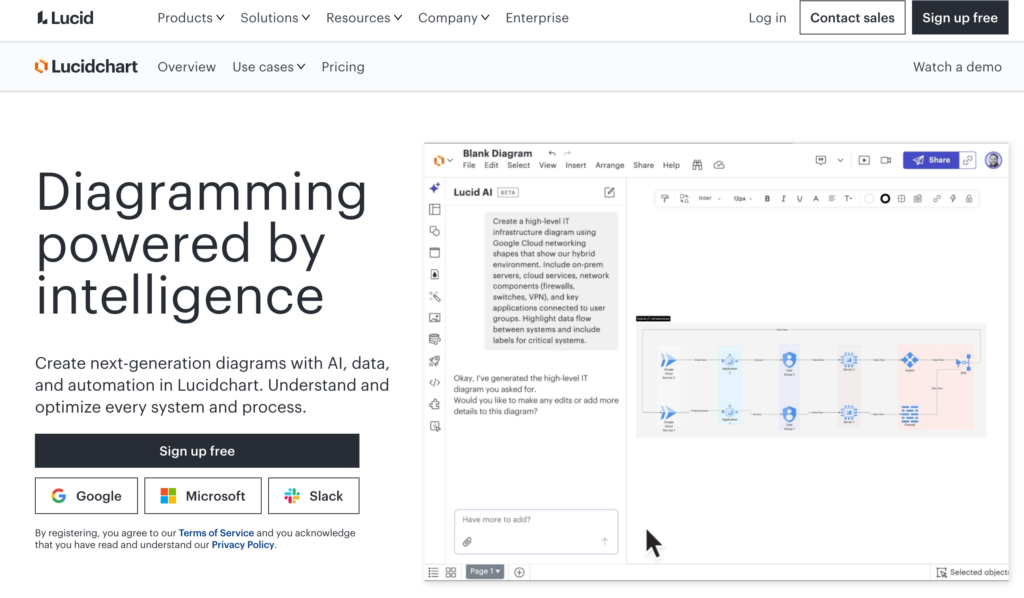The height and width of the screenshot is (598, 1024).
Task: Click the redo arrow next to Blank Diagram
Action: pyautogui.click(x=567, y=153)
